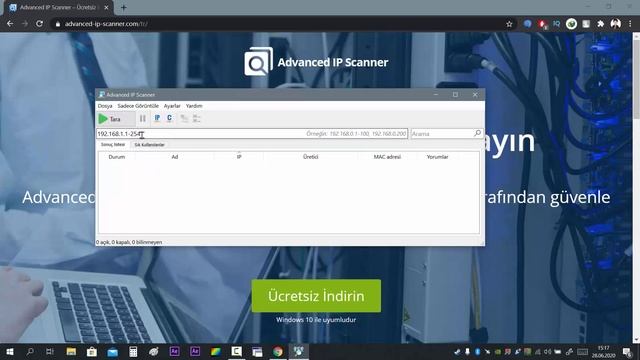
Task: Open the first After Effects taskbar icon
Action: click(174, 351)
